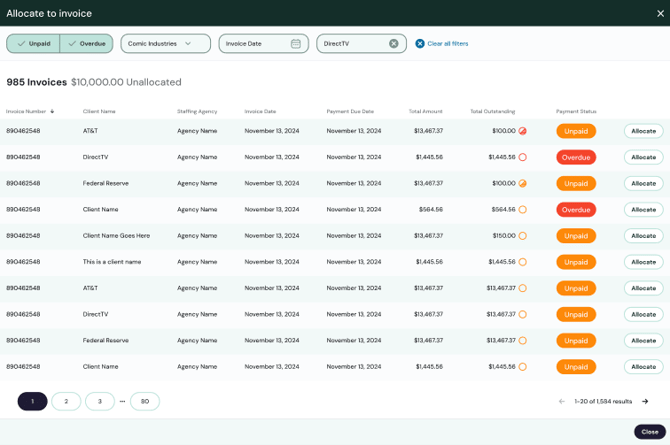
Task: Toggle the Unpaid filter chip
Action: pyautogui.click(x=33, y=44)
